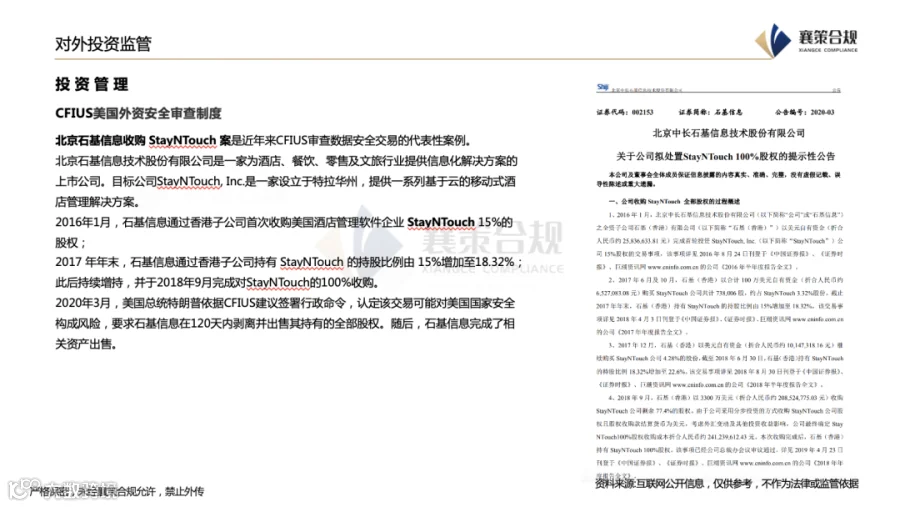Click the line 此后持续增持，并于2018年9月完成
Screen dimensions: 900x507
click(x=217, y=282)
